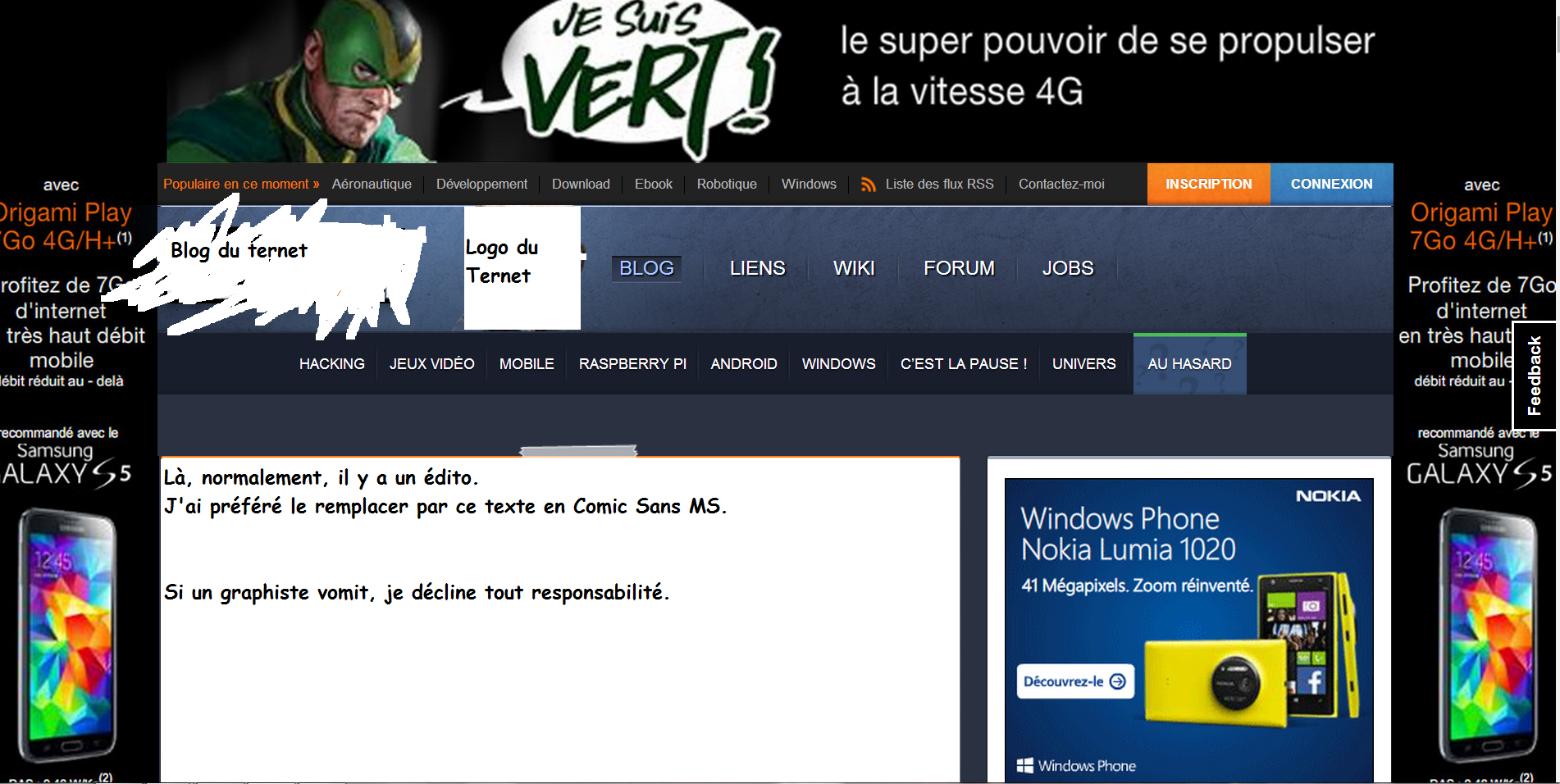This screenshot has height=784, width=1560.
Task: Click the arrow icon in Découvrez-le button
Action: [1117, 681]
